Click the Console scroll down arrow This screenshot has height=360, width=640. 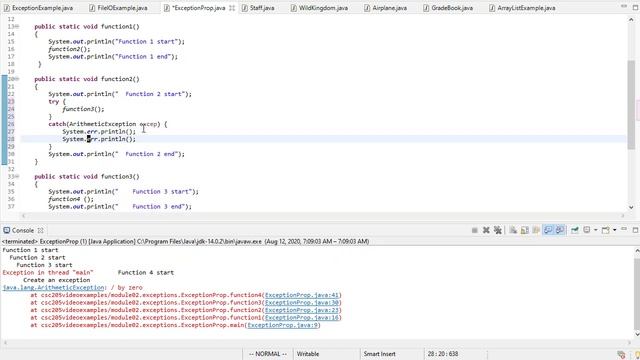[x=637, y=334]
